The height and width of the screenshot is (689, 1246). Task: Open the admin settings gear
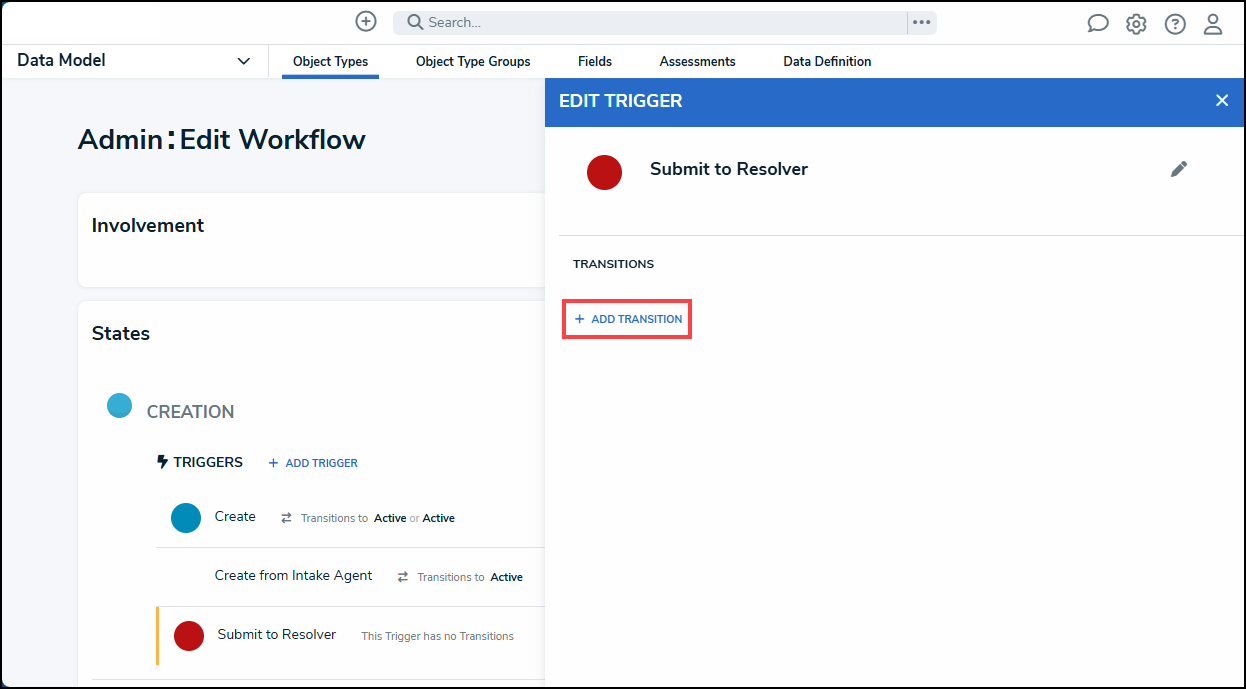(x=1136, y=24)
